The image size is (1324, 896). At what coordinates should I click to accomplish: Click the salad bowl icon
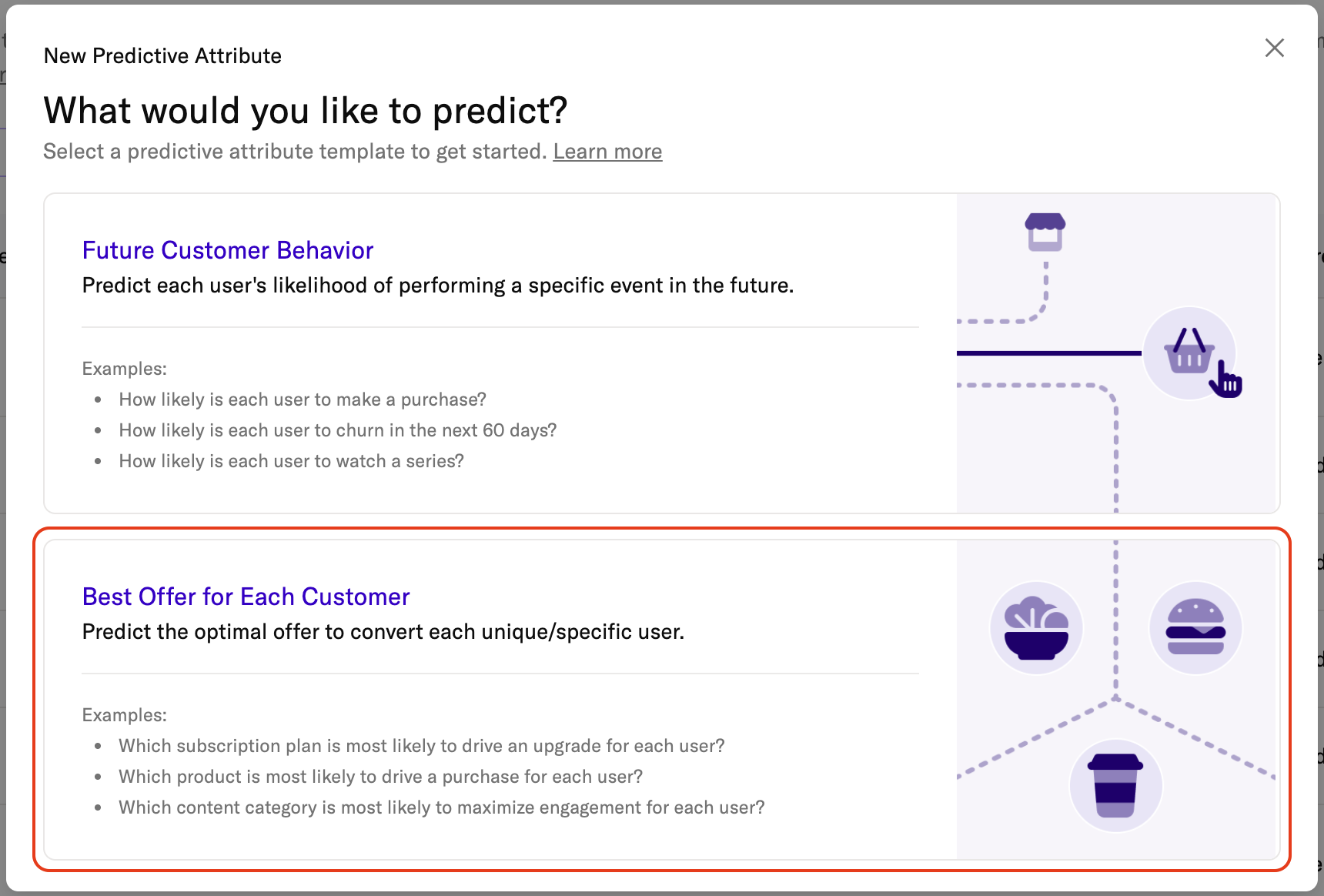[1036, 628]
